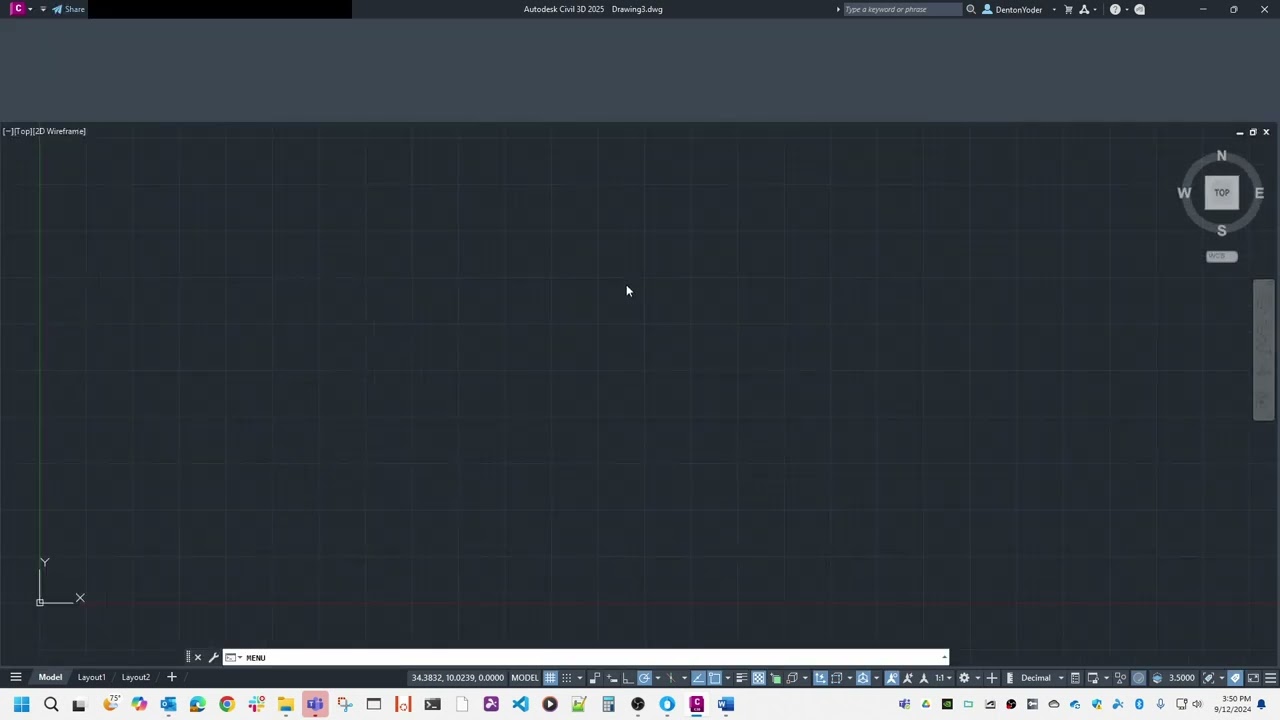1280x720 pixels.
Task: Toggle isometric drafting status icon
Action: pyautogui.click(x=671, y=678)
